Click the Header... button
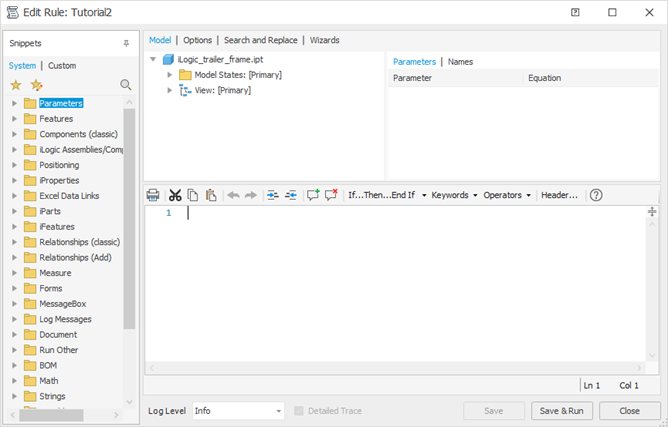This screenshot has width=668, height=427. click(559, 195)
